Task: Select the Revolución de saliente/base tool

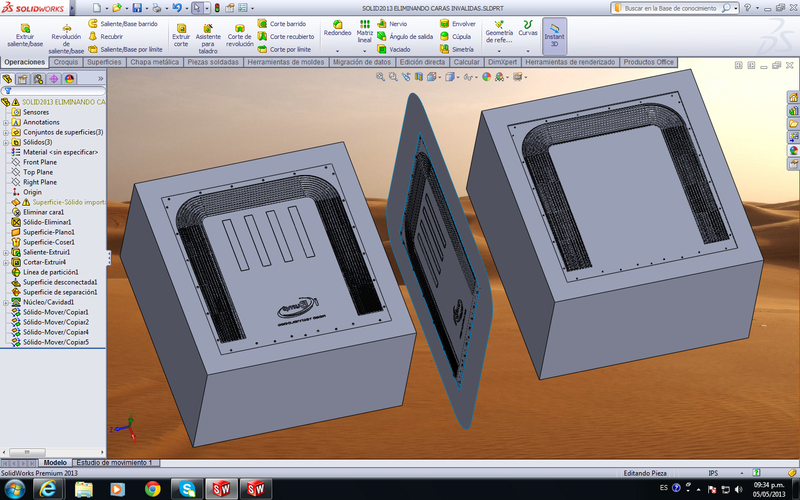Action: coord(65,33)
